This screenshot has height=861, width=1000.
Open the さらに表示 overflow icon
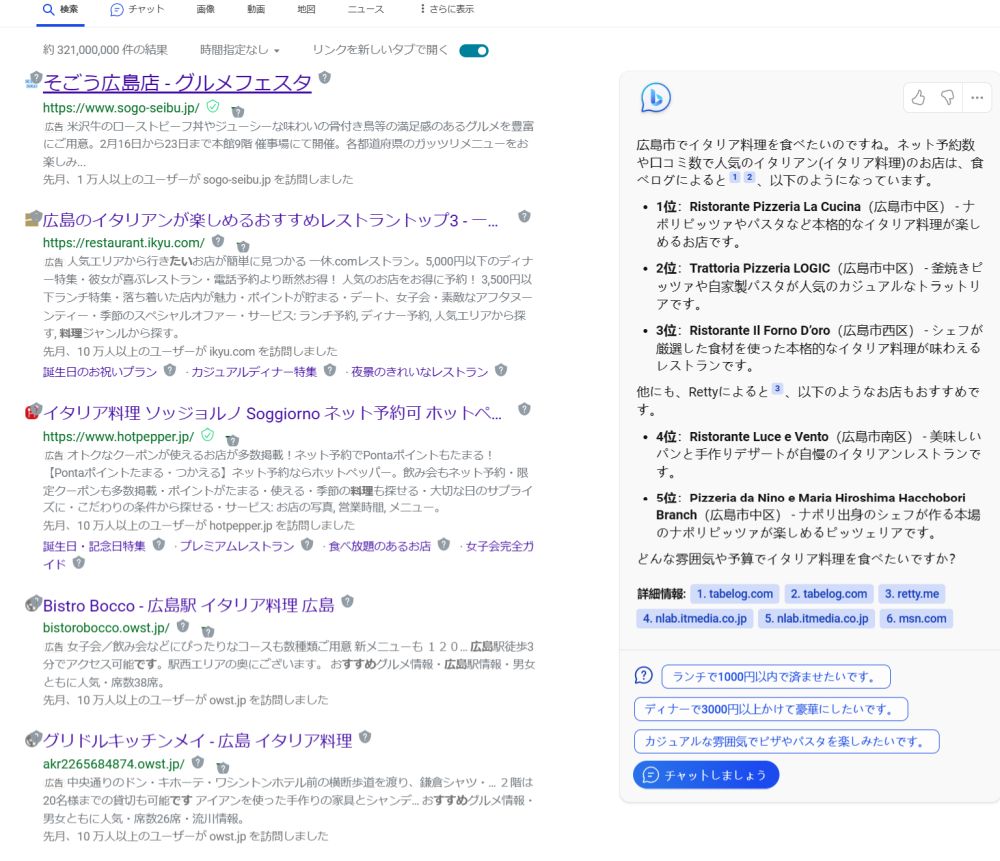tap(422, 10)
